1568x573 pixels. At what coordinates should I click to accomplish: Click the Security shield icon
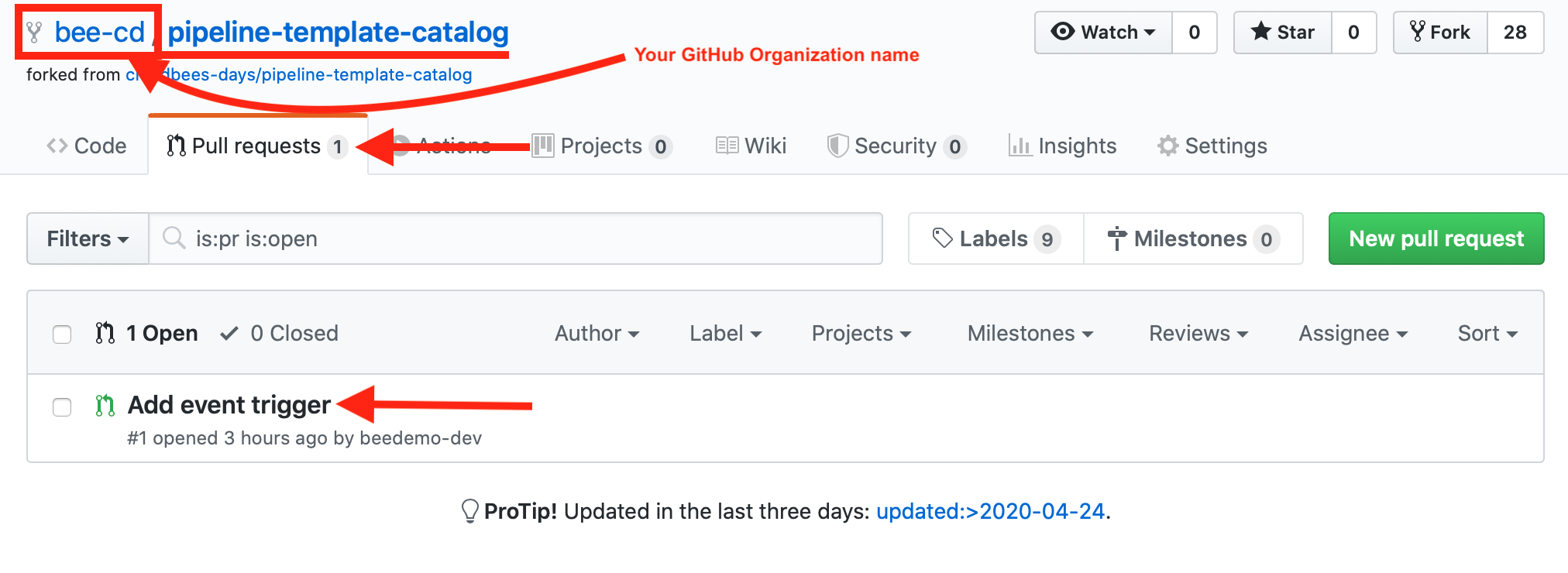837,146
